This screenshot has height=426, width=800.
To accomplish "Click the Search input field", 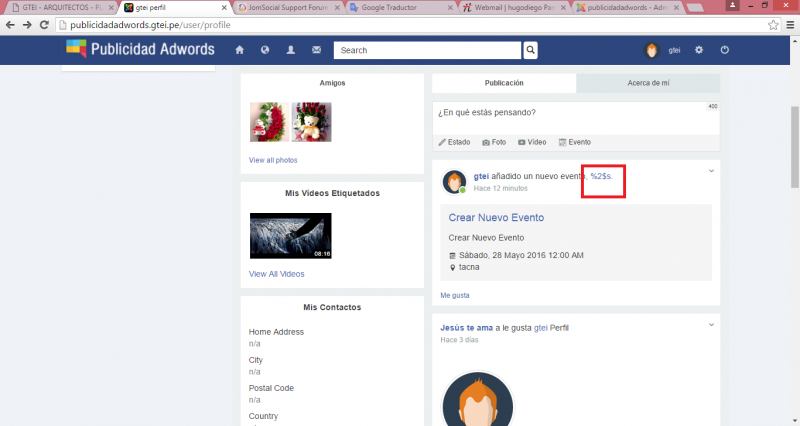I will (x=428, y=50).
